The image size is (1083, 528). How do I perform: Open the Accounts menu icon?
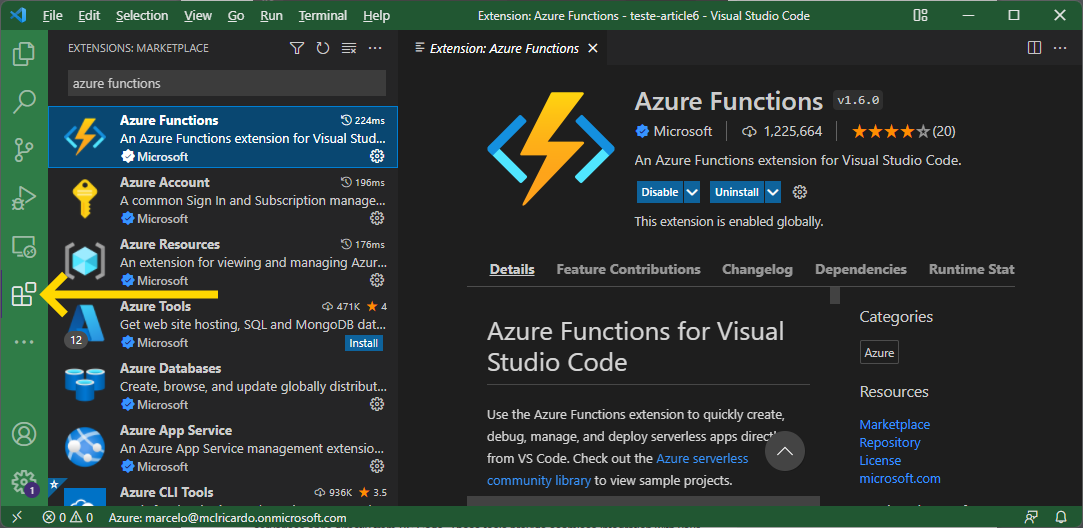coord(24,434)
